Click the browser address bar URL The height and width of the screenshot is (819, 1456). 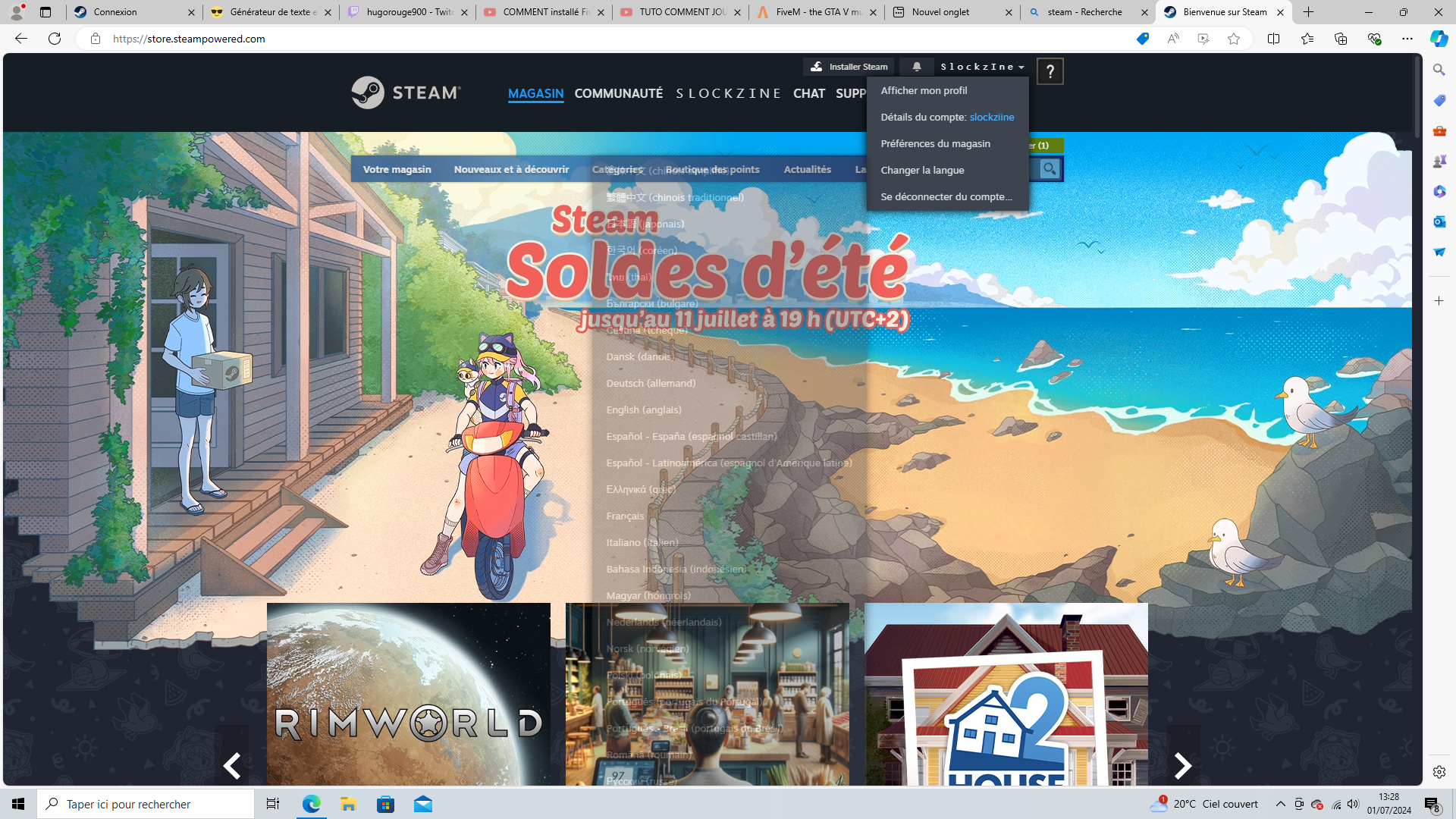click(x=190, y=39)
